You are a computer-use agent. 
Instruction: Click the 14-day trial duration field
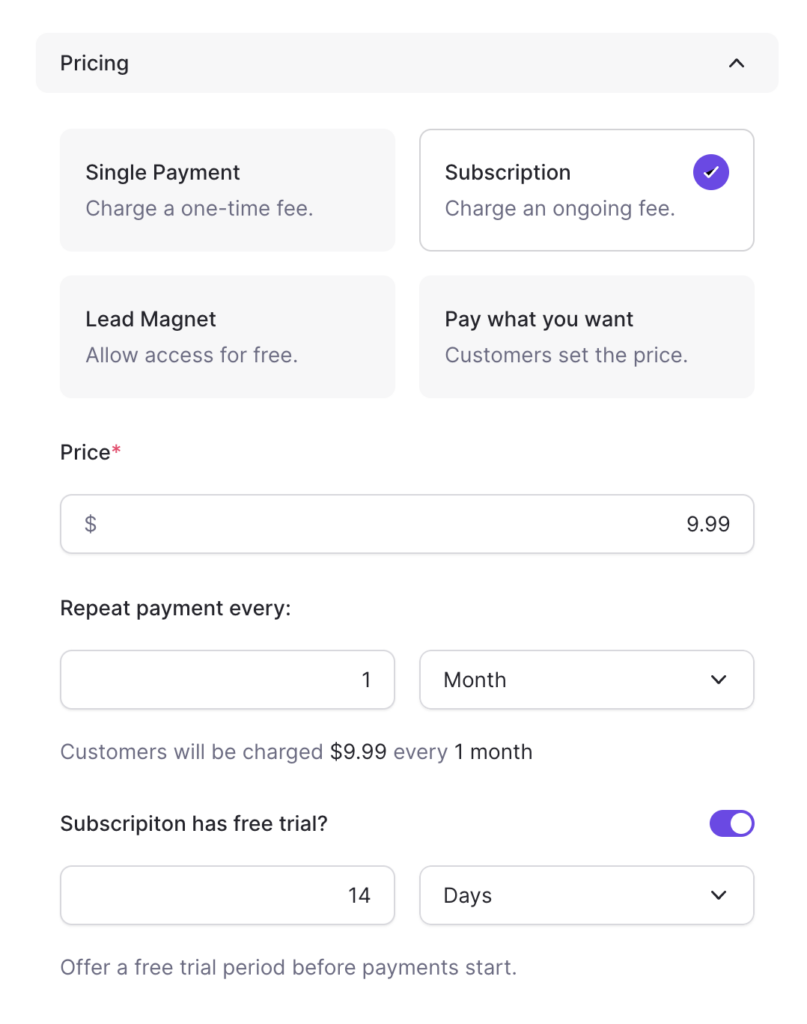(x=227, y=895)
